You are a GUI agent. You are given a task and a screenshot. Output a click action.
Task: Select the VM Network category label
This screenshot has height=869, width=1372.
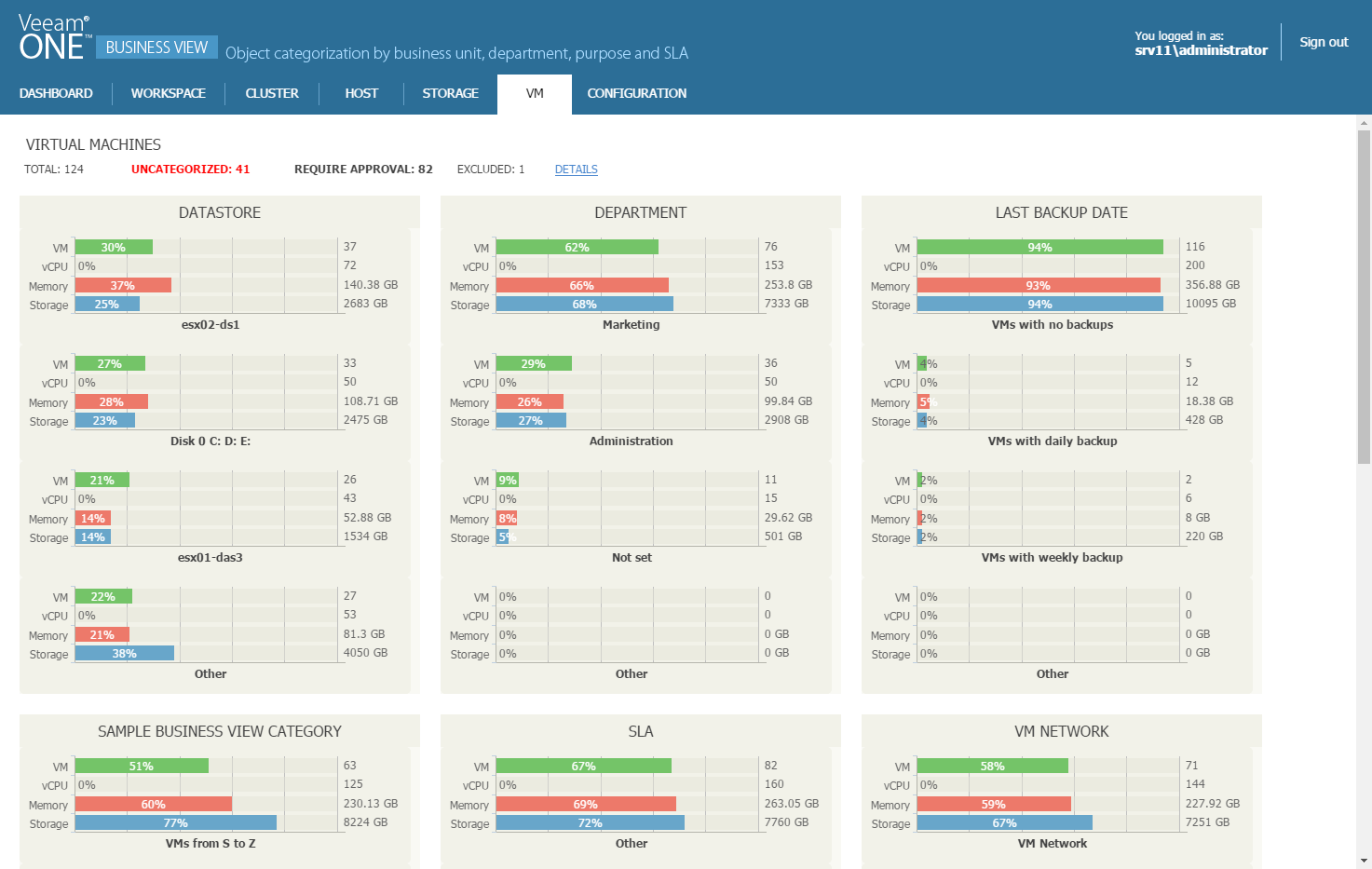click(x=1052, y=843)
